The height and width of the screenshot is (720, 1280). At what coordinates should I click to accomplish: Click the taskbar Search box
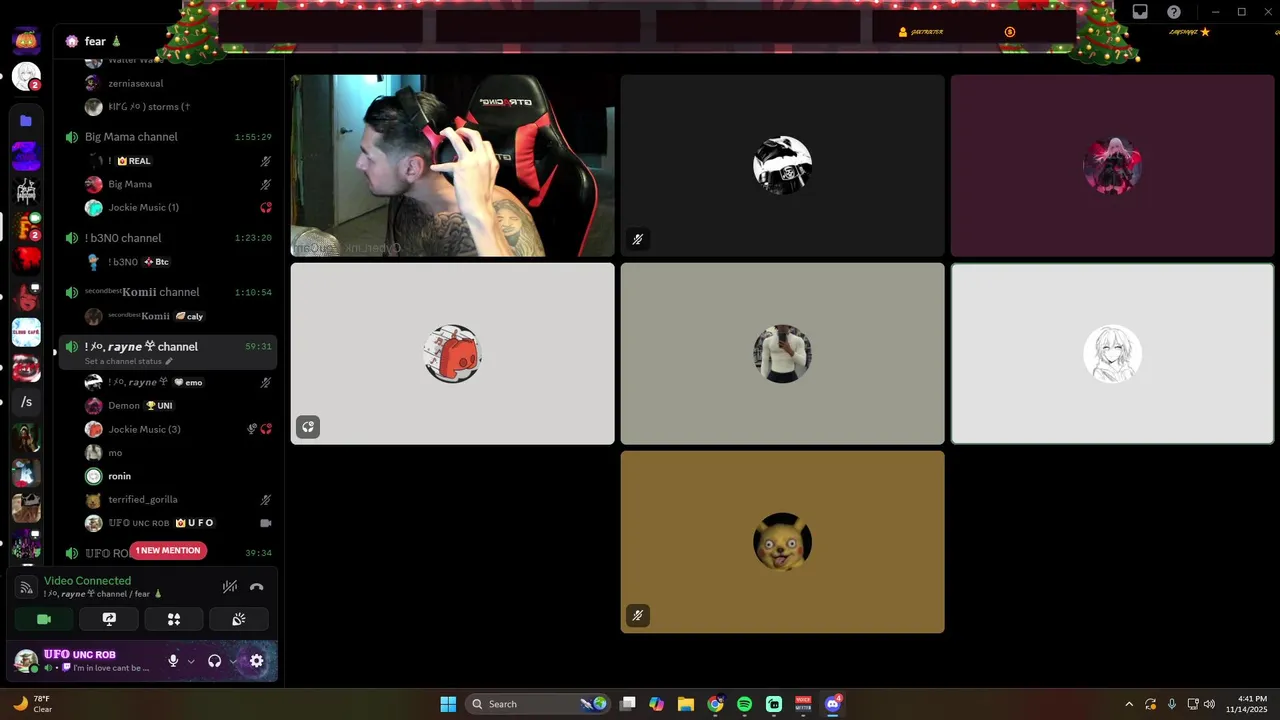coord(537,704)
